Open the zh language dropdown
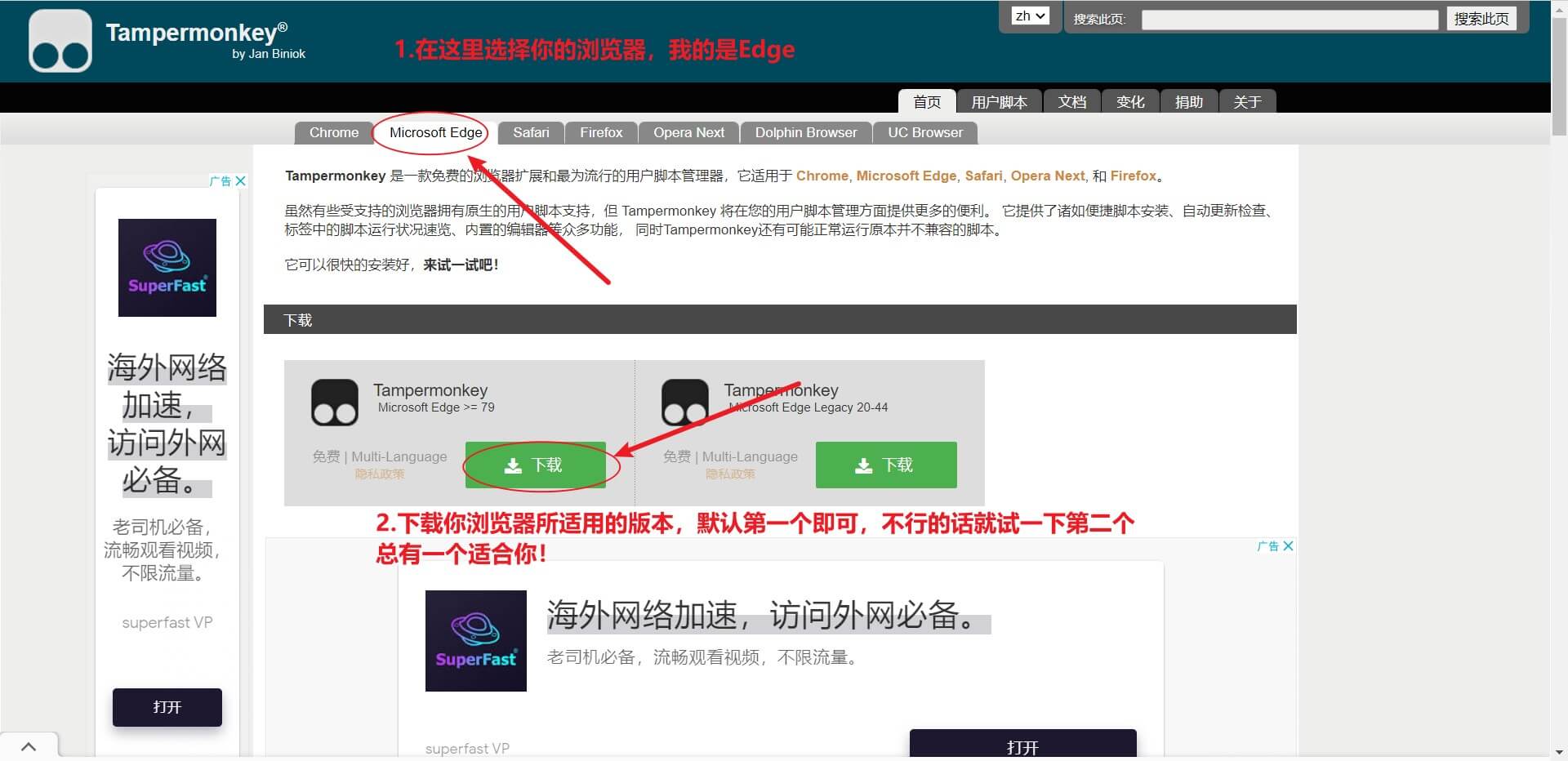 point(1030,16)
